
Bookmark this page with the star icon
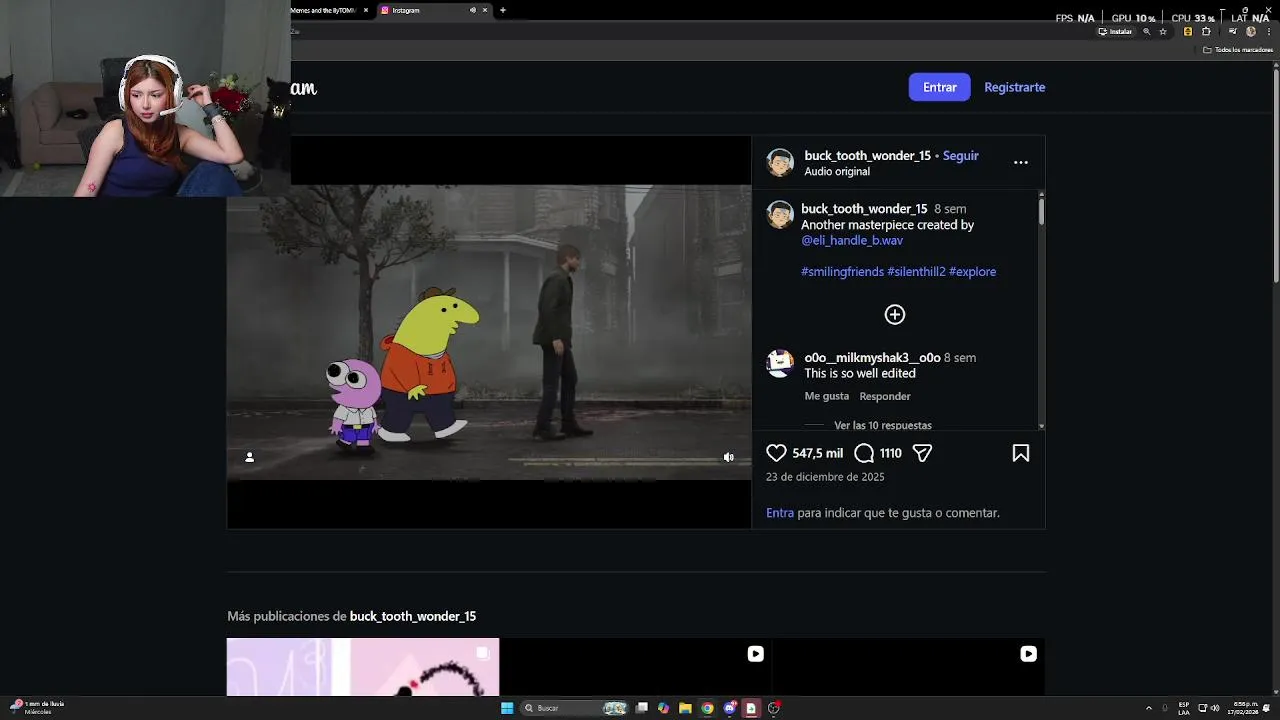click(1163, 31)
